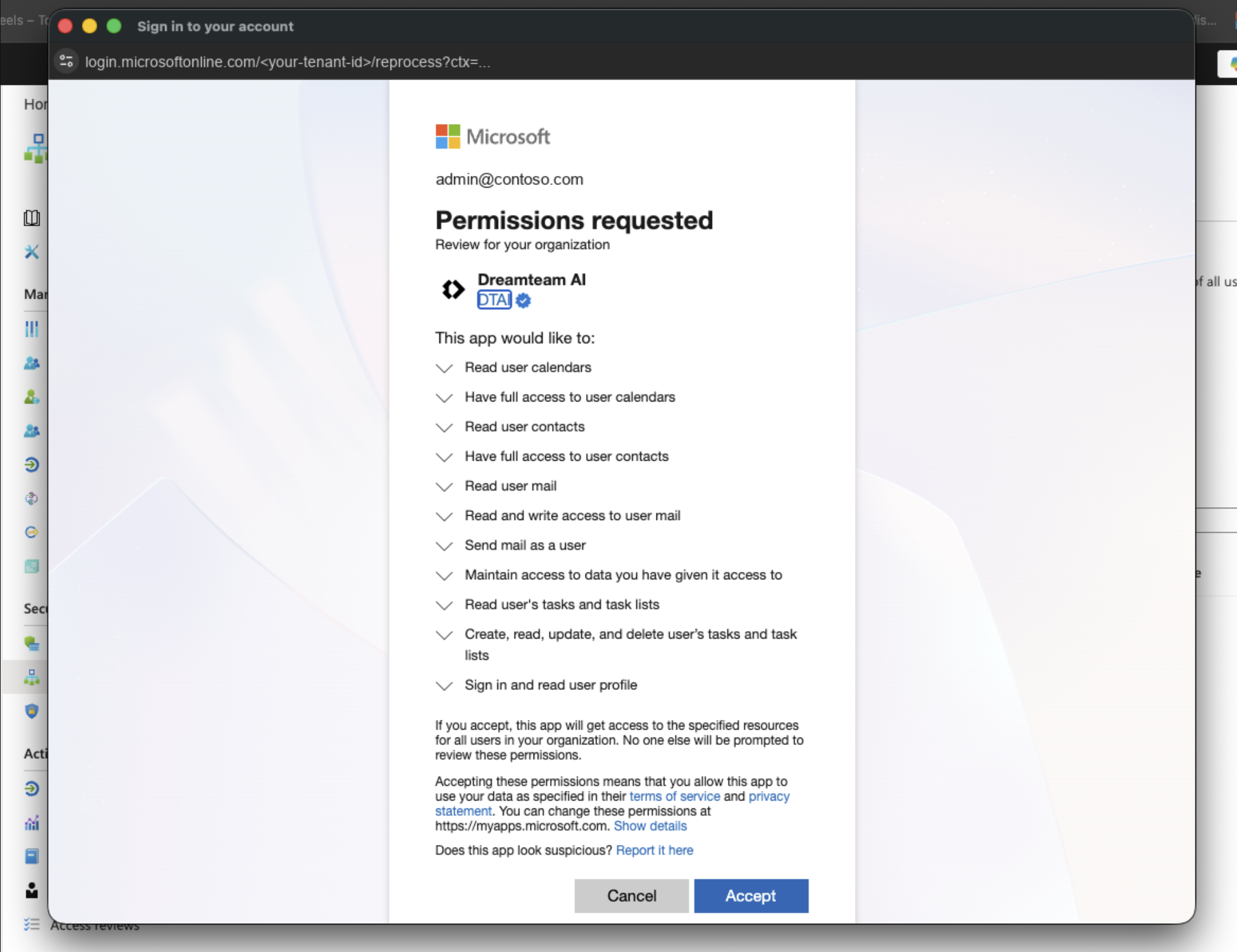1237x952 pixels.
Task: Open Audit logs blue notebook sidebar icon
Action: pyautogui.click(x=32, y=857)
